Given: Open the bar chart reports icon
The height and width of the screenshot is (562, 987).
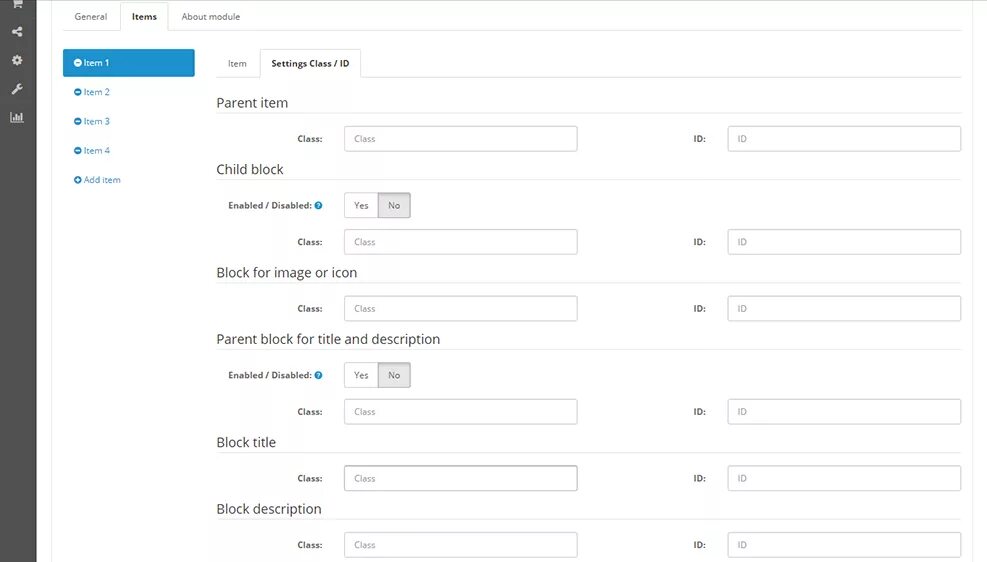Looking at the screenshot, I should pos(17,117).
